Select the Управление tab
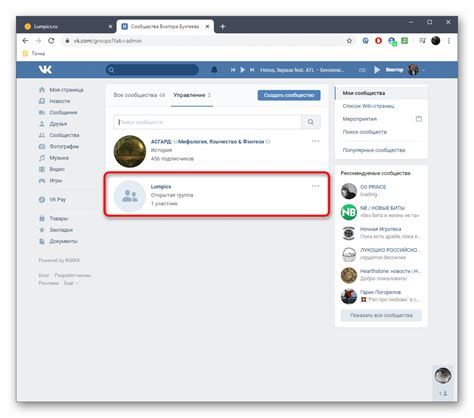 pyautogui.click(x=192, y=95)
